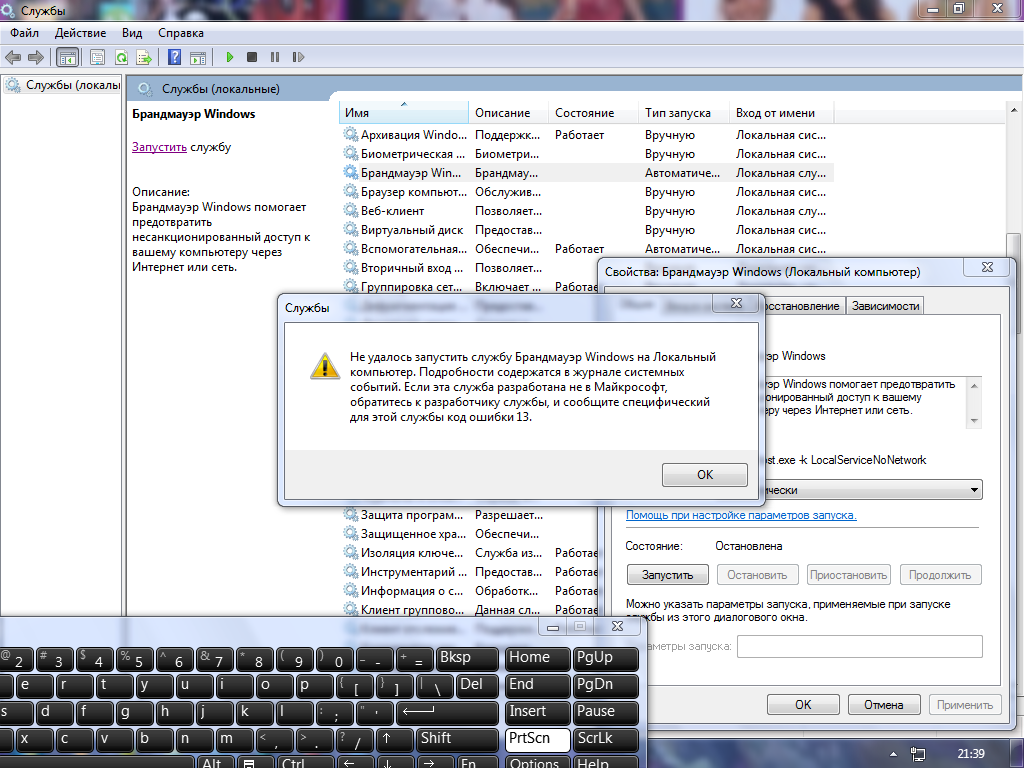Click the Export list toolbar icon
The image size is (1024, 768).
[x=144, y=57]
